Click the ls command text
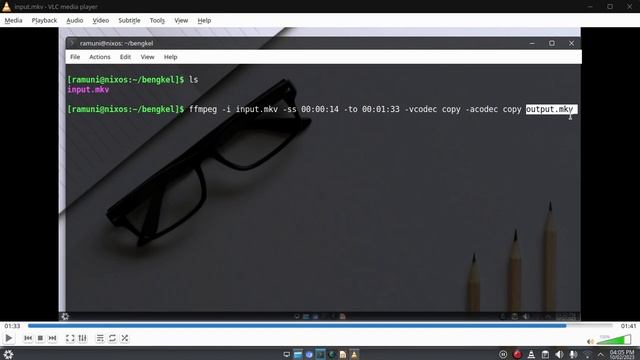 [x=193, y=80]
